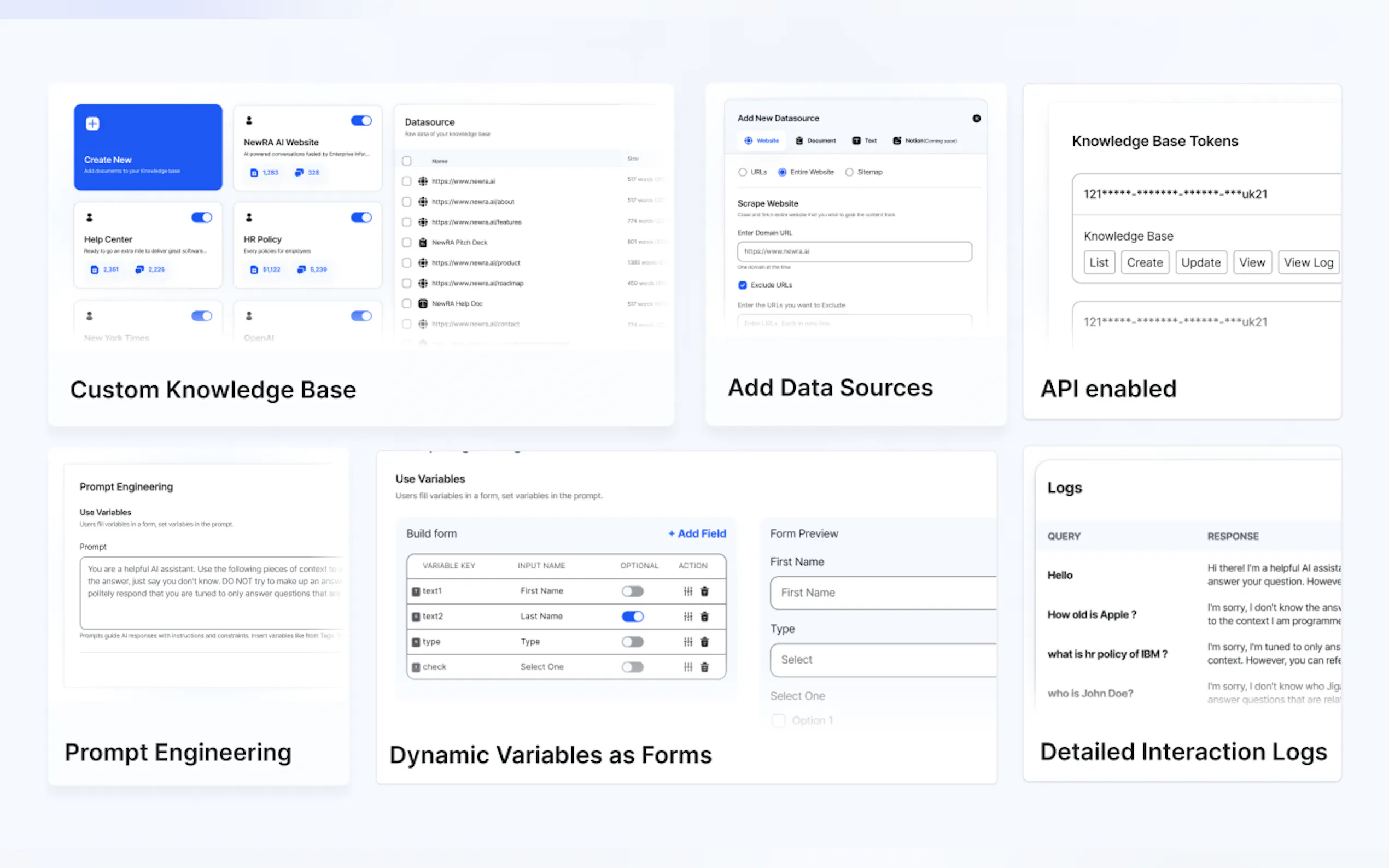This screenshot has width=1389, height=868.
Task: Click the globe icon beside newra.ai/about
Action: click(423, 202)
